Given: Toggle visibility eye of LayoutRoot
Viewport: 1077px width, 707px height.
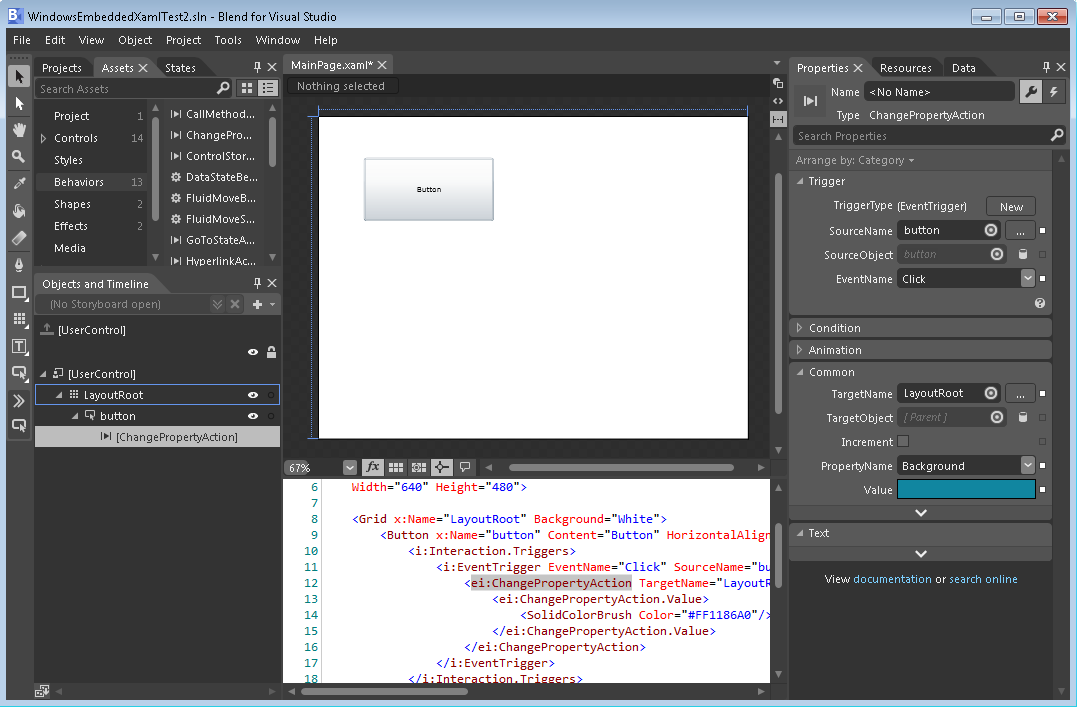Looking at the screenshot, I should tap(253, 395).
